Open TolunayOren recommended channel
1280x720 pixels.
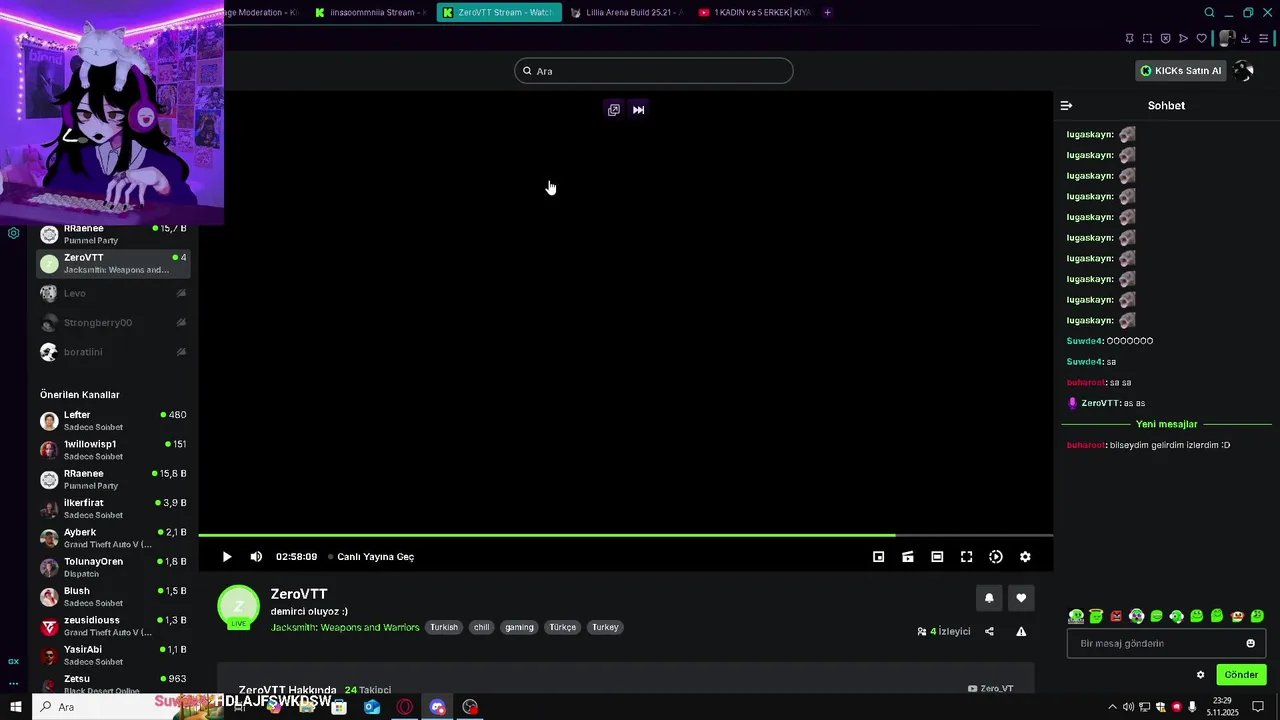pyautogui.click(x=113, y=567)
